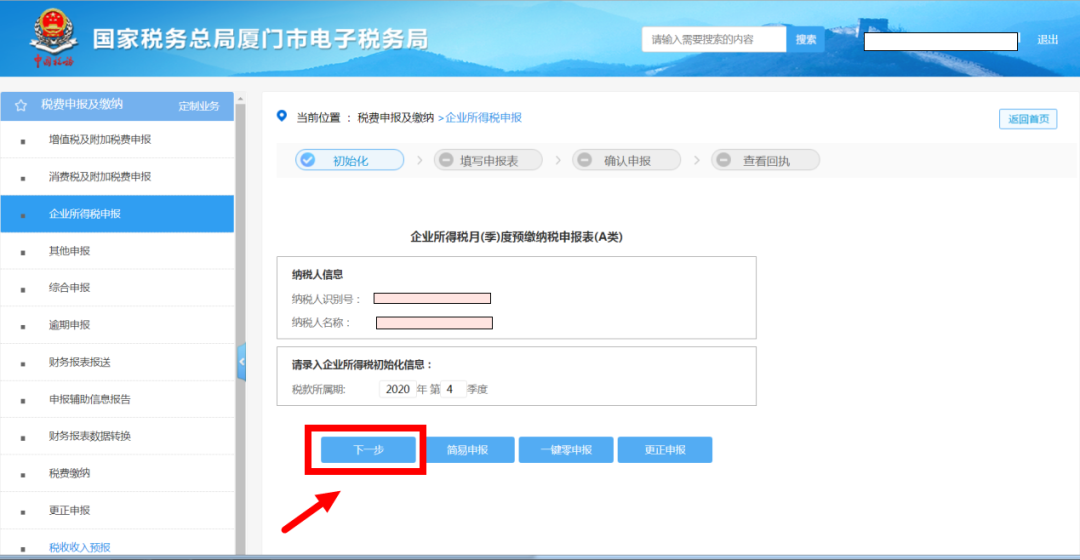The image size is (1080, 560).
Task: Click the 纳税人信息 heading
Action: tap(317, 274)
